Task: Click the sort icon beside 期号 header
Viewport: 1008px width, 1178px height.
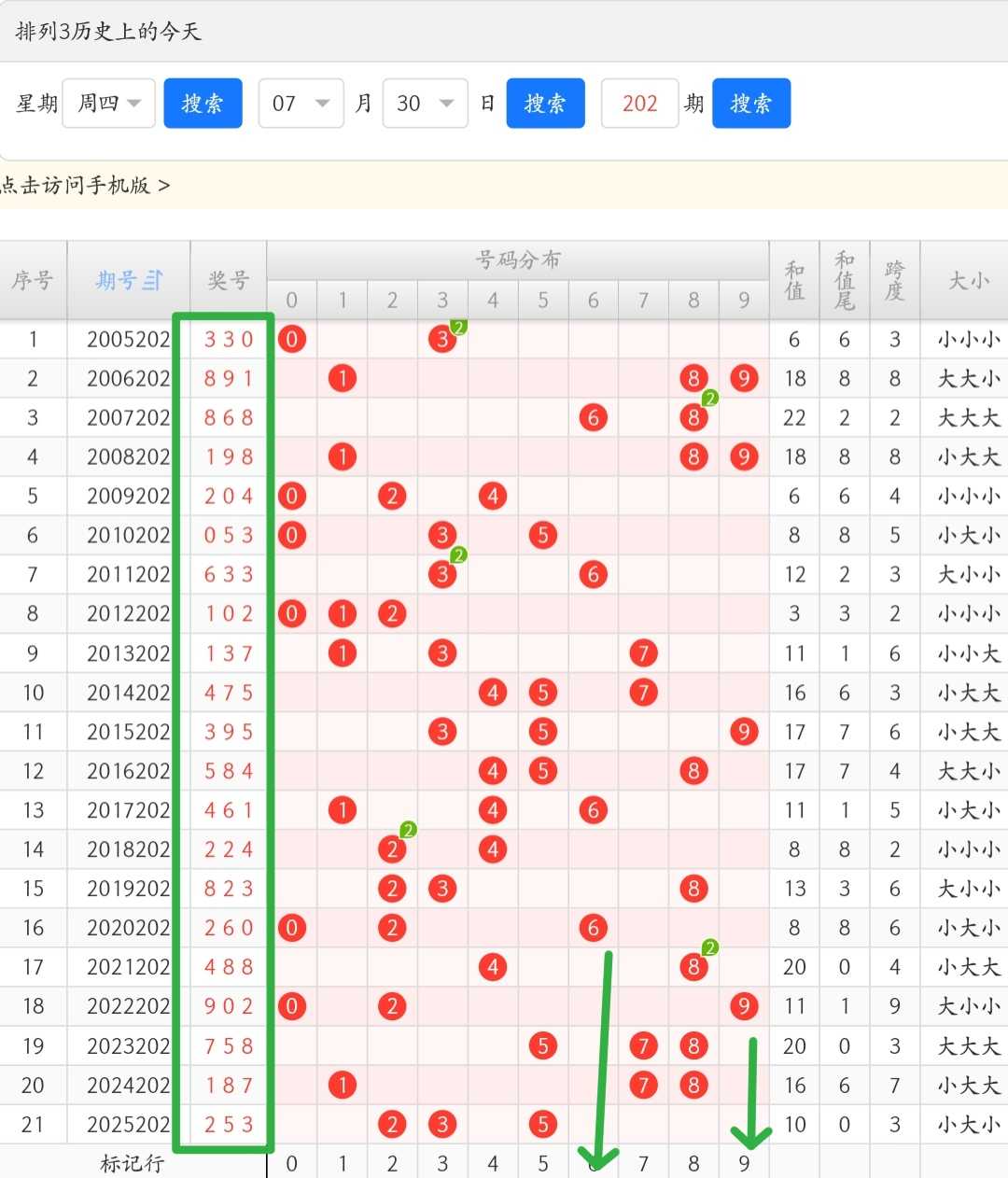Action: (153, 280)
